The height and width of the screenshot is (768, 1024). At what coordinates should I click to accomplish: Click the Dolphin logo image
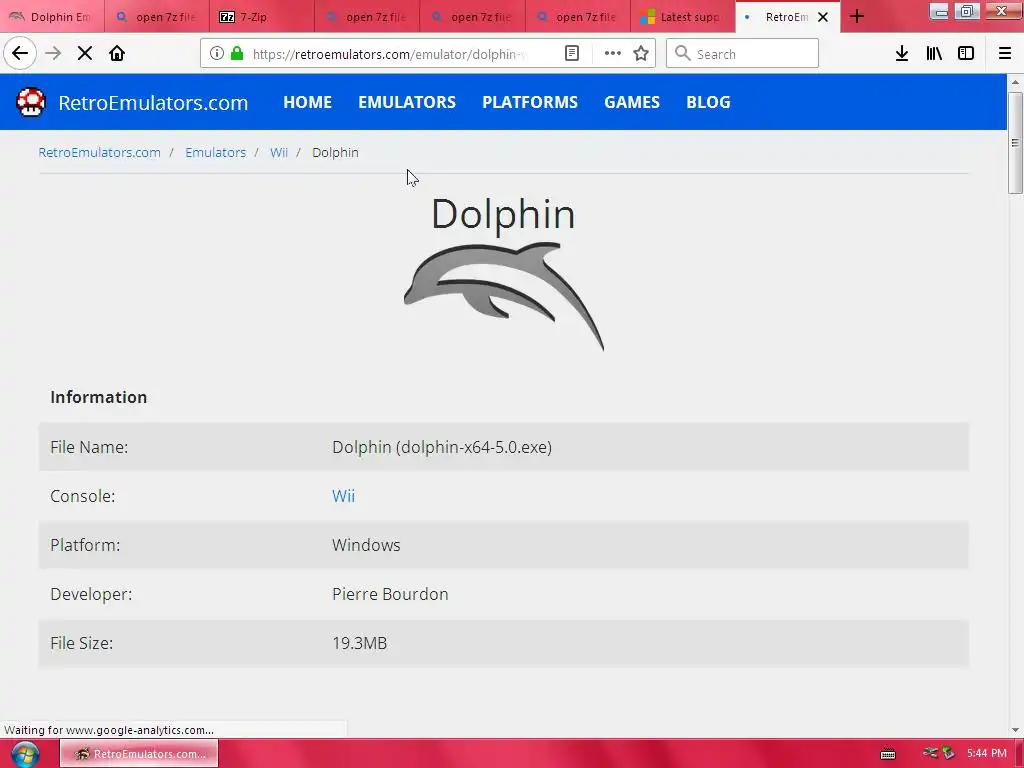pyautogui.click(x=504, y=296)
